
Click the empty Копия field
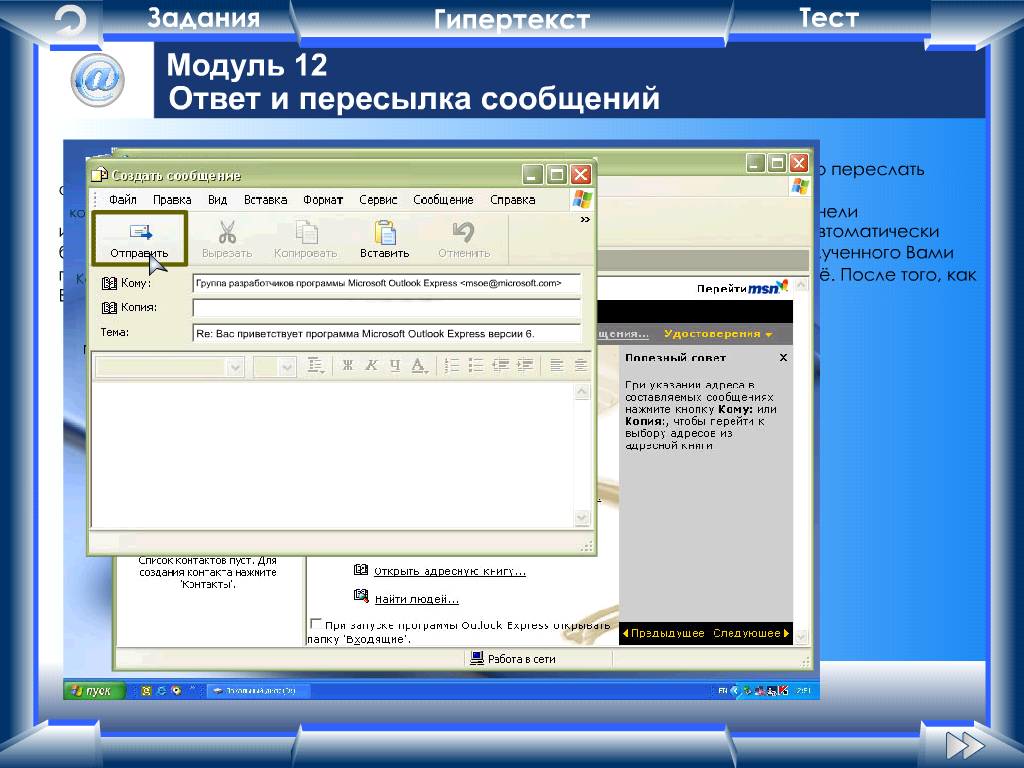pyautogui.click(x=387, y=308)
